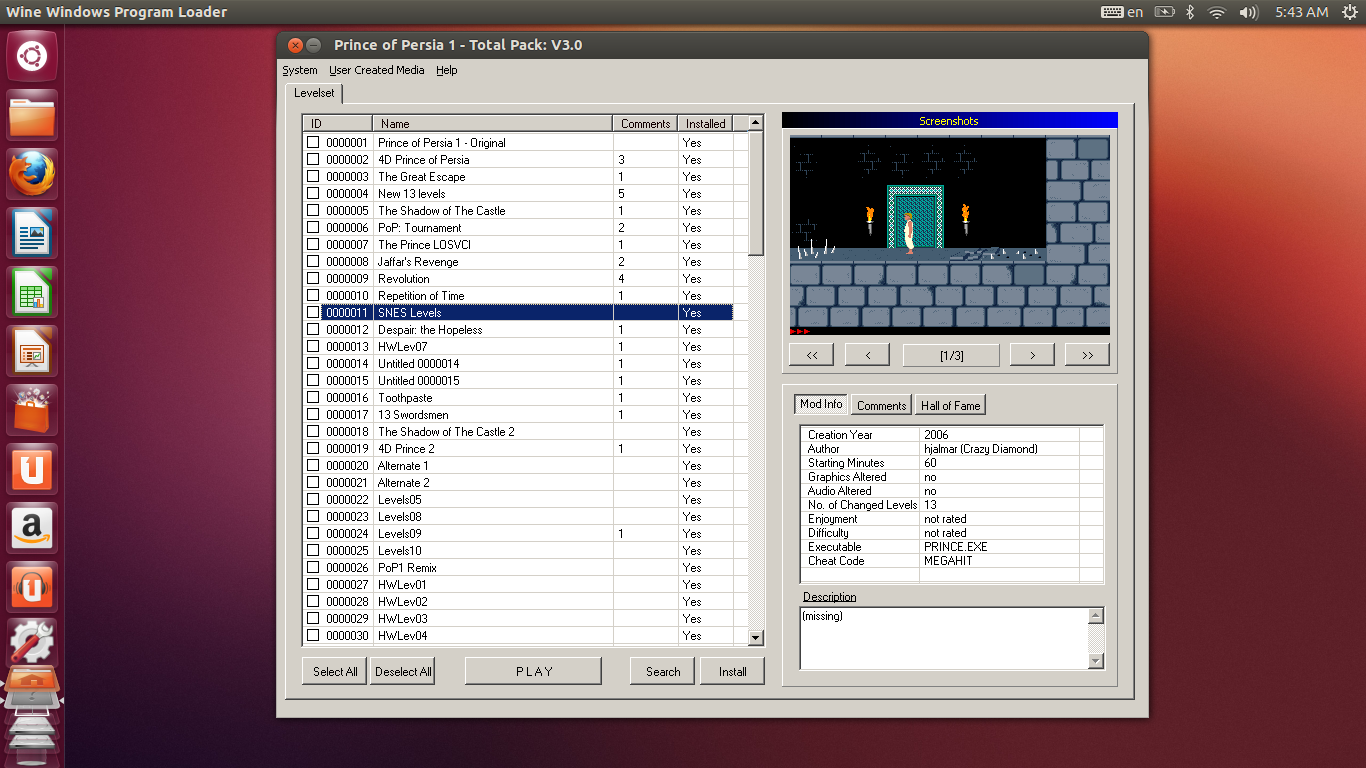Click description box scroll down arrow

click(1096, 661)
